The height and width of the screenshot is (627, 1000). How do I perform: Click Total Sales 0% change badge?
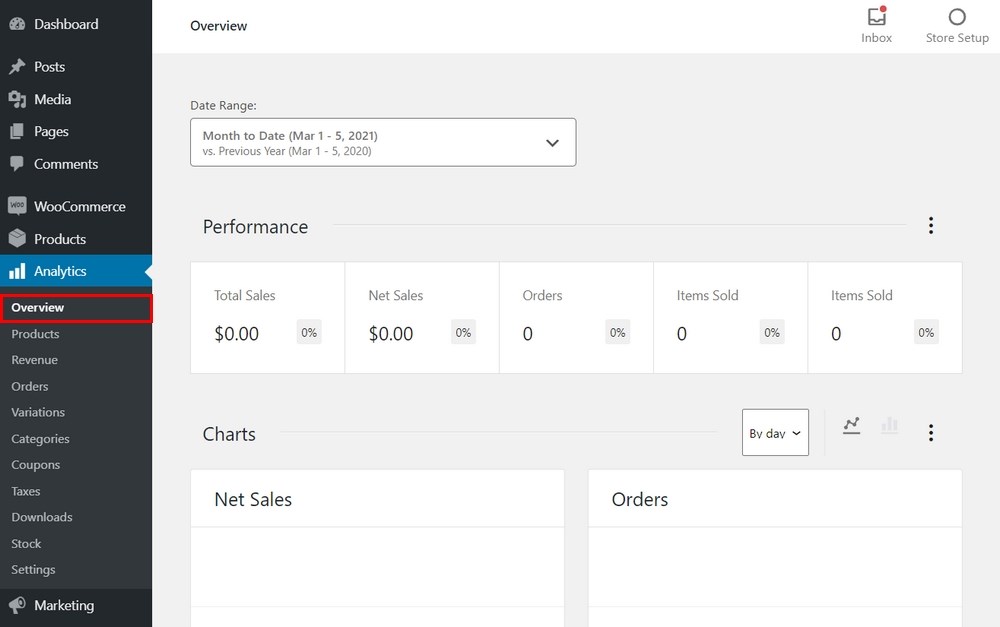[x=309, y=332]
